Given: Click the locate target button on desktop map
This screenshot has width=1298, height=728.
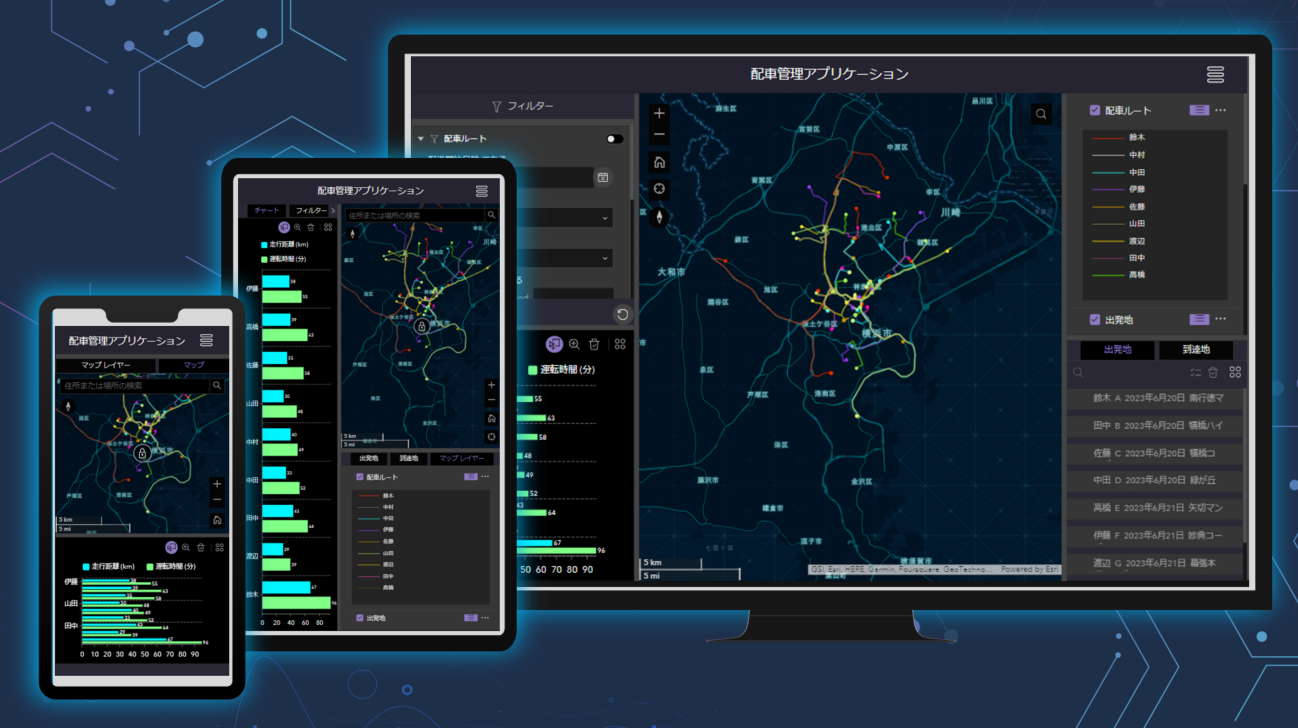Looking at the screenshot, I should [x=659, y=189].
